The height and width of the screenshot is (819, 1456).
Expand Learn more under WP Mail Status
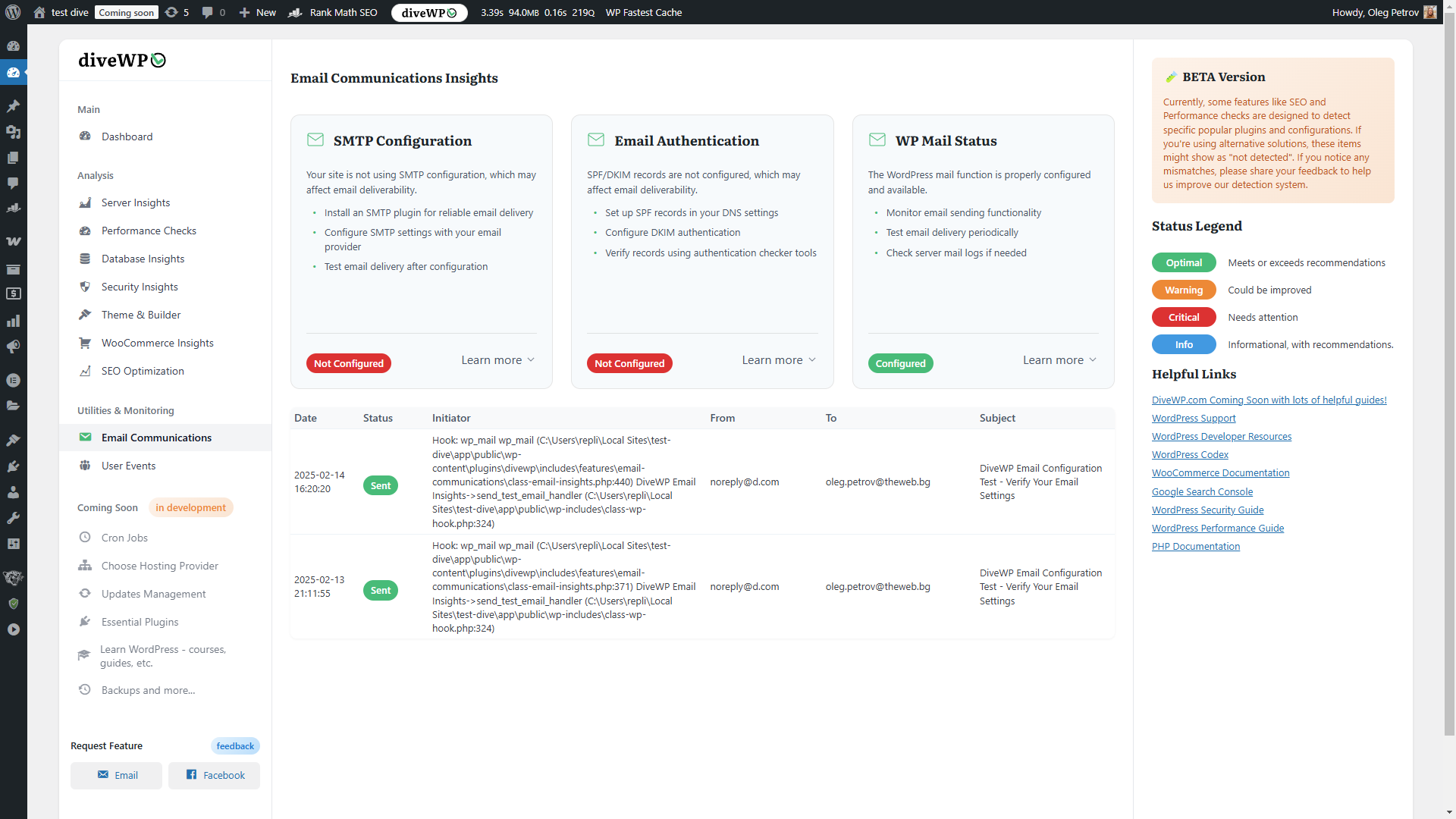coord(1059,360)
